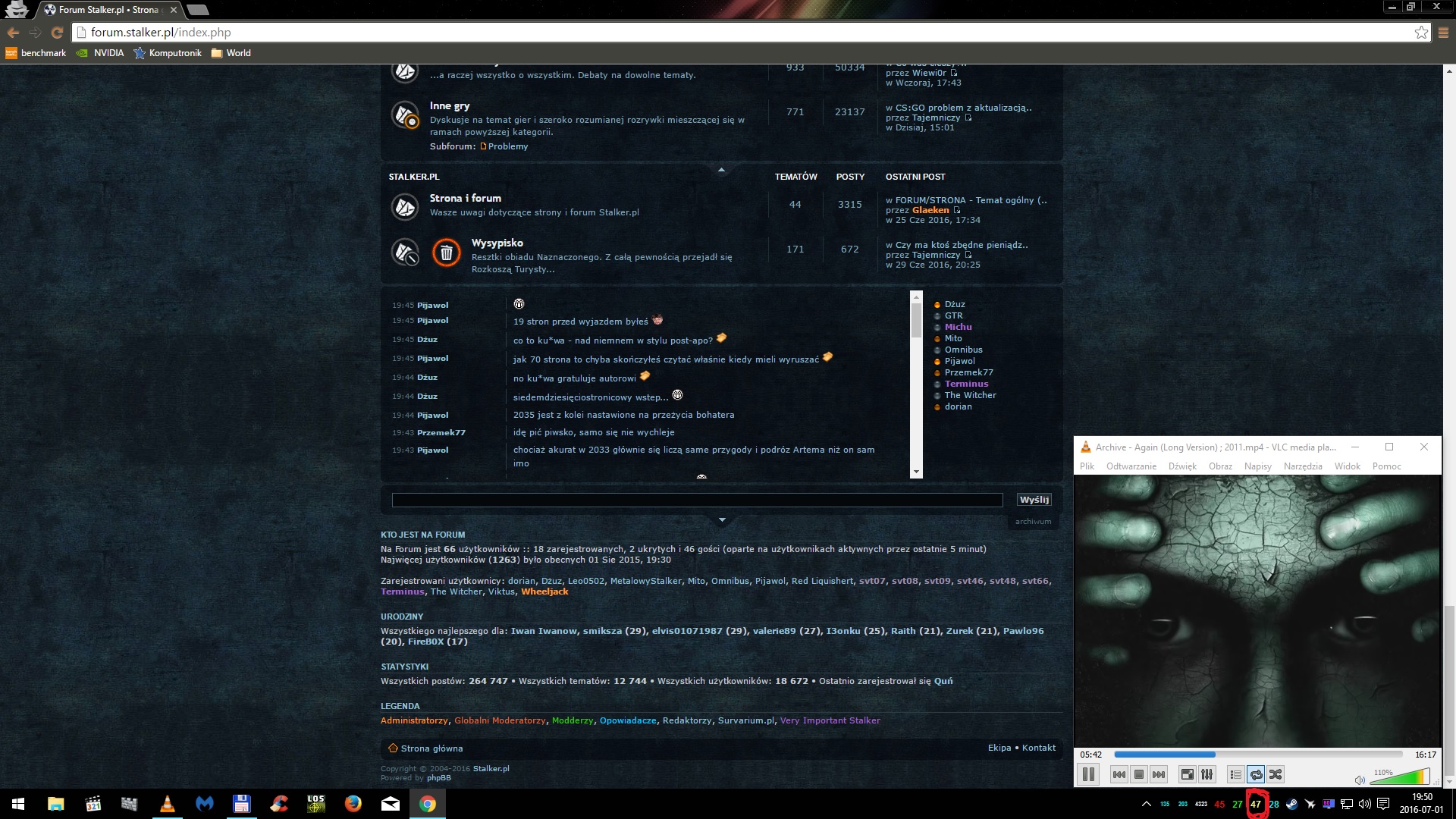Click VLC previous track button
Image resolution: width=1456 pixels, height=819 pixels.
(1119, 774)
